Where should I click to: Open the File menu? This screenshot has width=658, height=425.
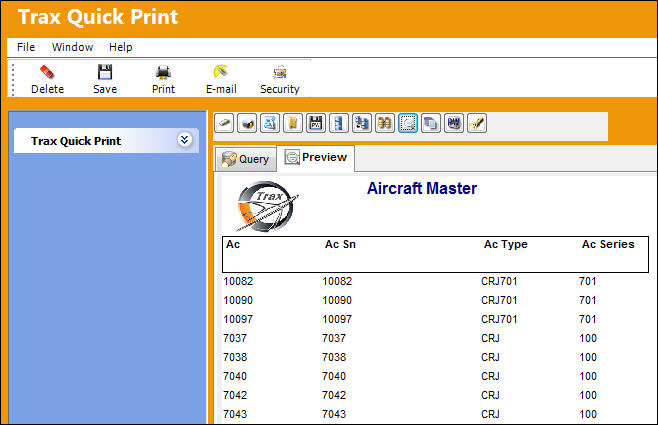(x=26, y=47)
